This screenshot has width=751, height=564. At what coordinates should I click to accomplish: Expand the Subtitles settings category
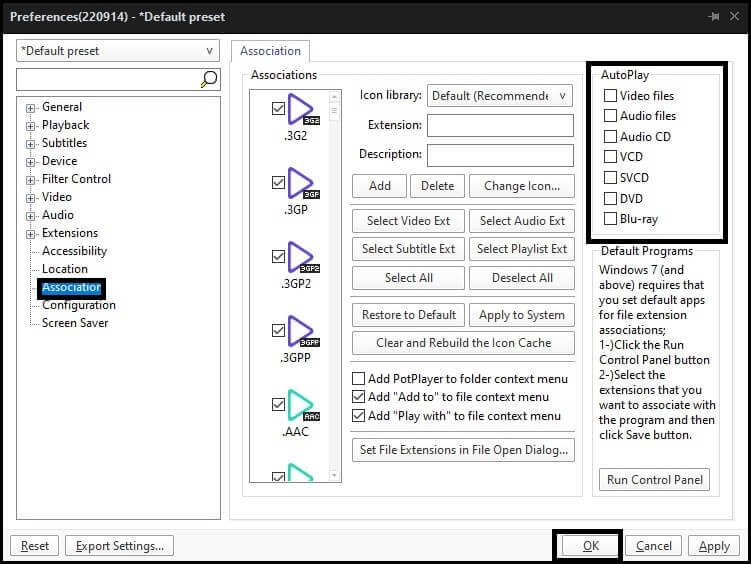click(31, 144)
